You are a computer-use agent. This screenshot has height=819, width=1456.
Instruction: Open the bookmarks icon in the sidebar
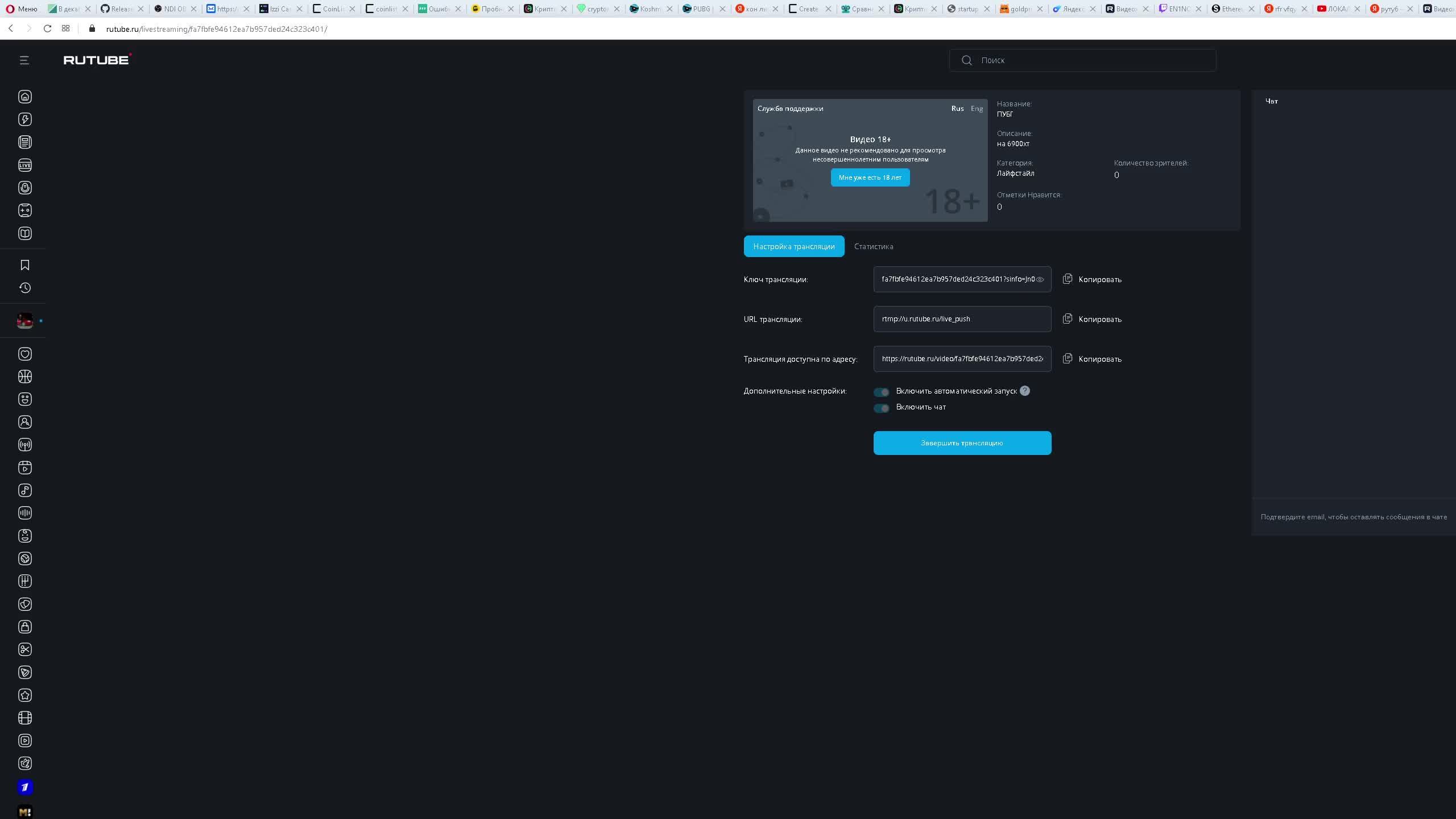25,265
